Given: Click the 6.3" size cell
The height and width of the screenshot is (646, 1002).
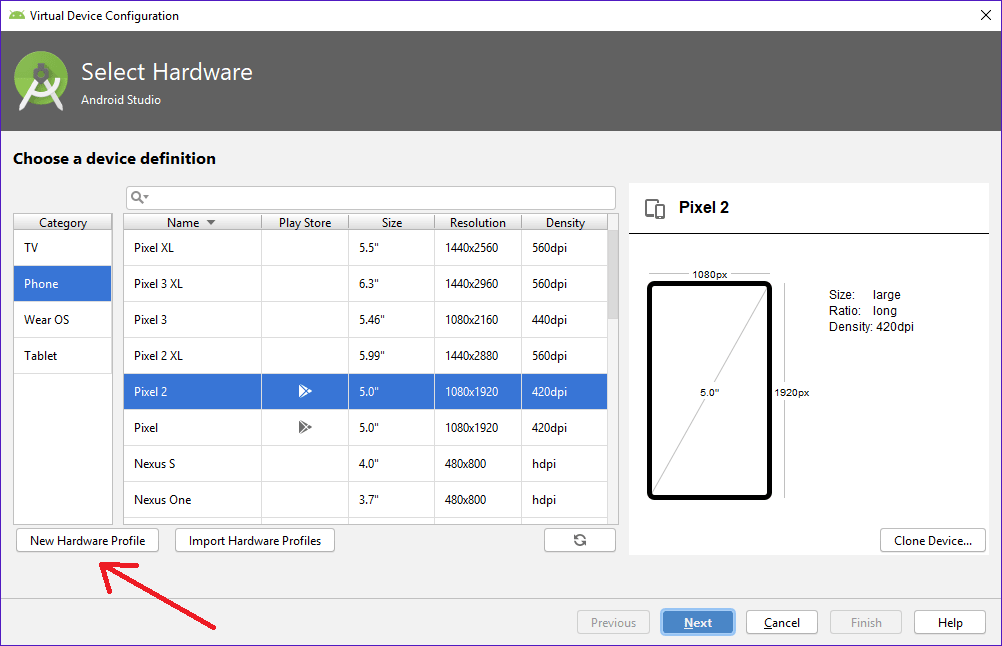Looking at the screenshot, I should point(392,284).
